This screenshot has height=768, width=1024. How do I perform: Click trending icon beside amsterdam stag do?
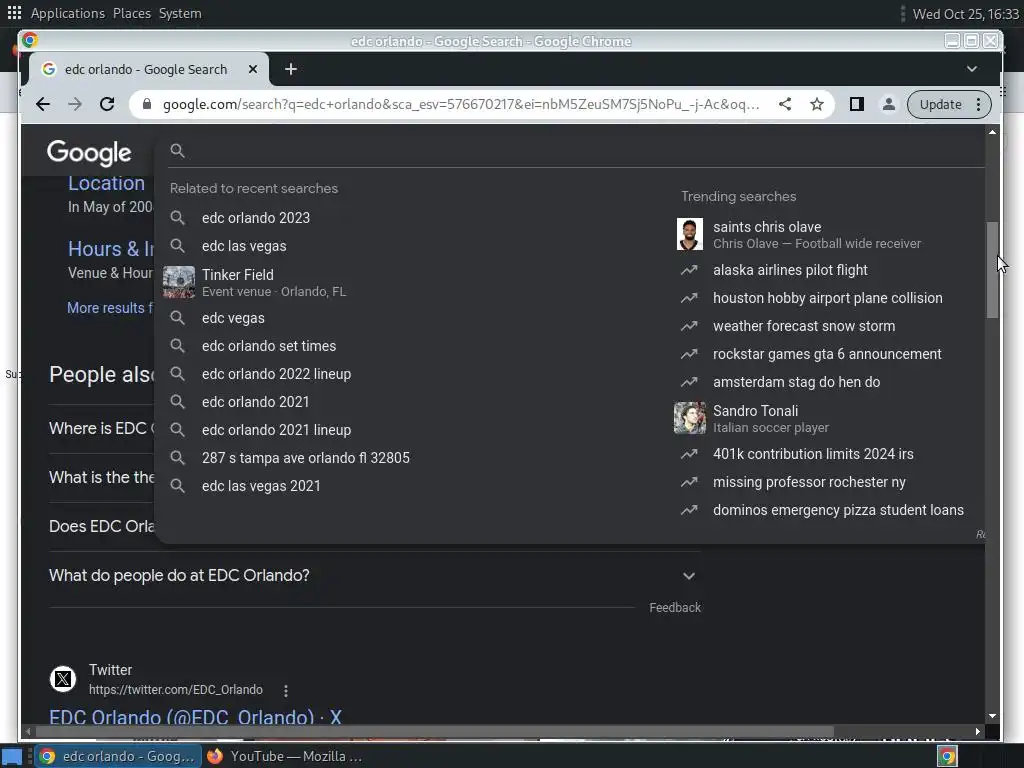pos(690,383)
